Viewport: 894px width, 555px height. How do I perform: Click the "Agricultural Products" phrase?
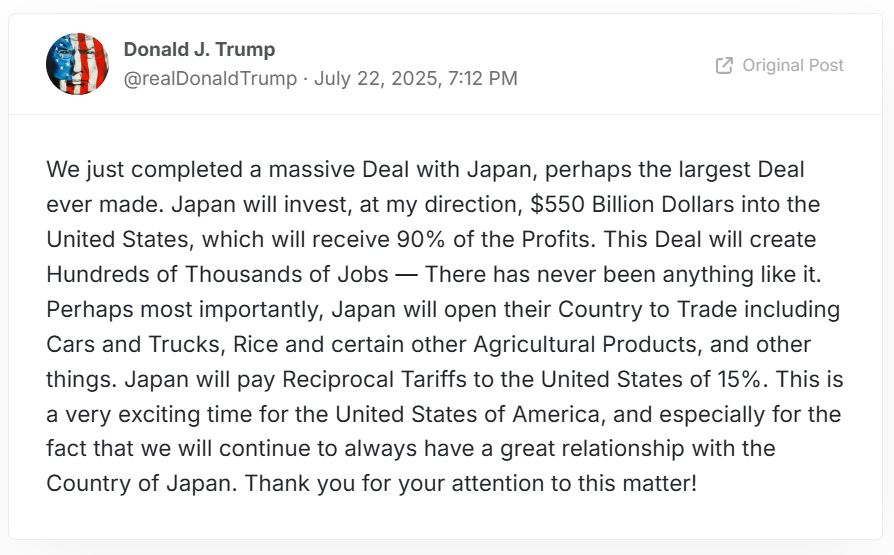click(587, 344)
